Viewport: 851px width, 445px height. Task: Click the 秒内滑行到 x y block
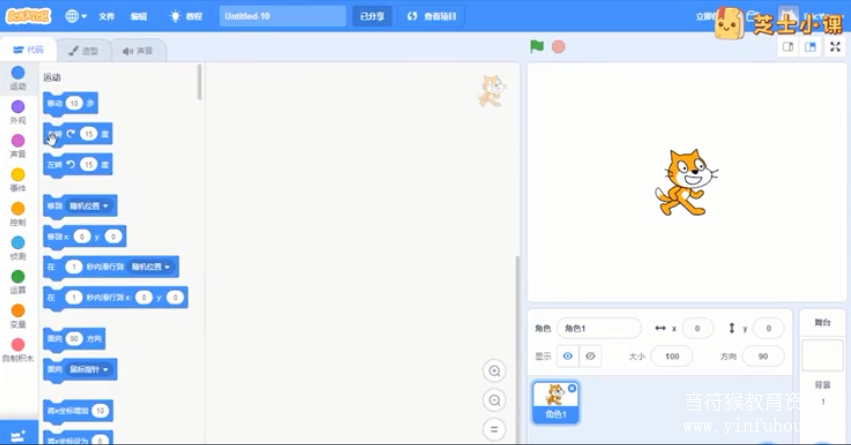pyautogui.click(x=116, y=297)
